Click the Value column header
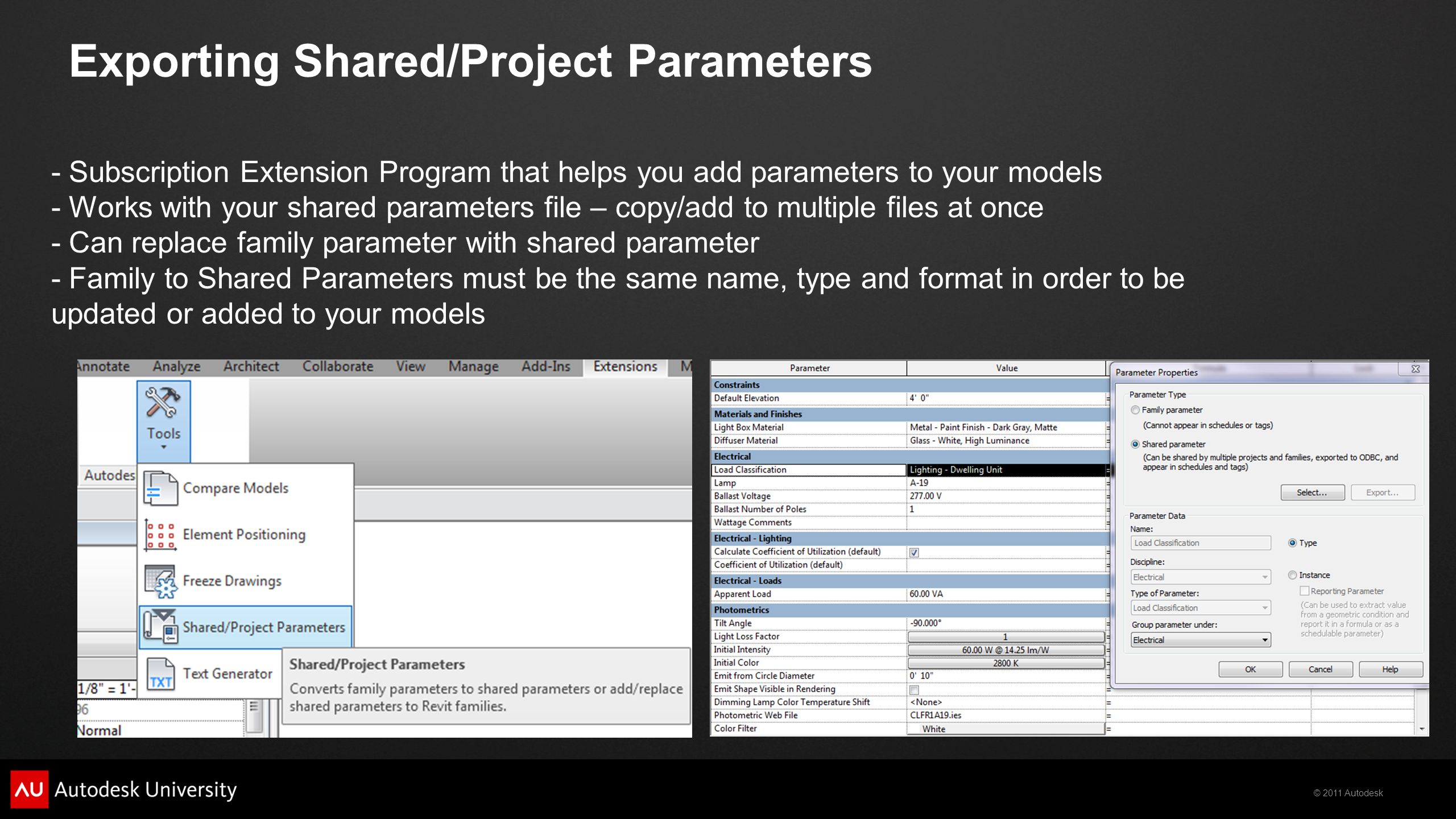 [x=1006, y=369]
